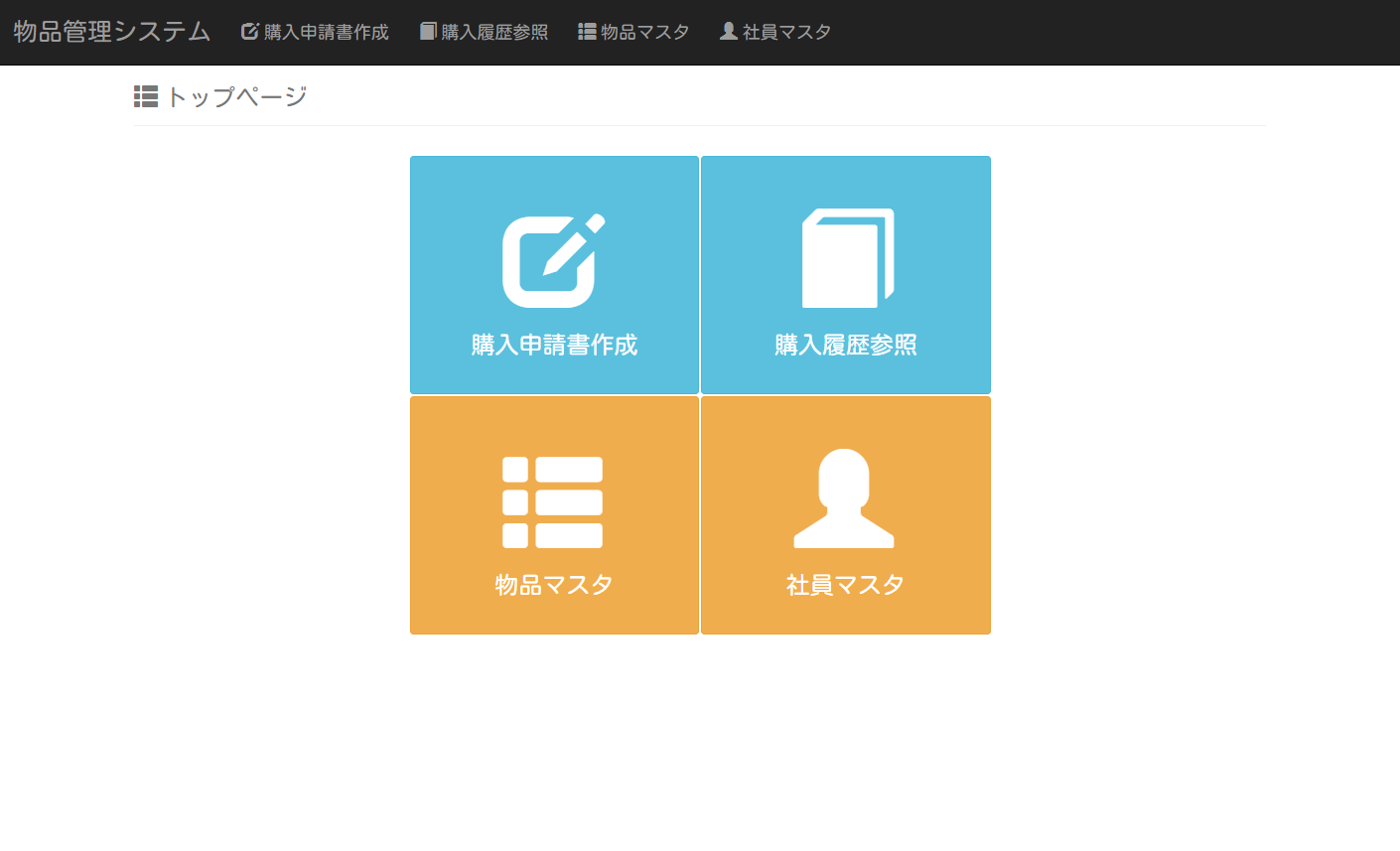
Task: Click the person icon on the 社員マスタ tile
Action: point(844,498)
